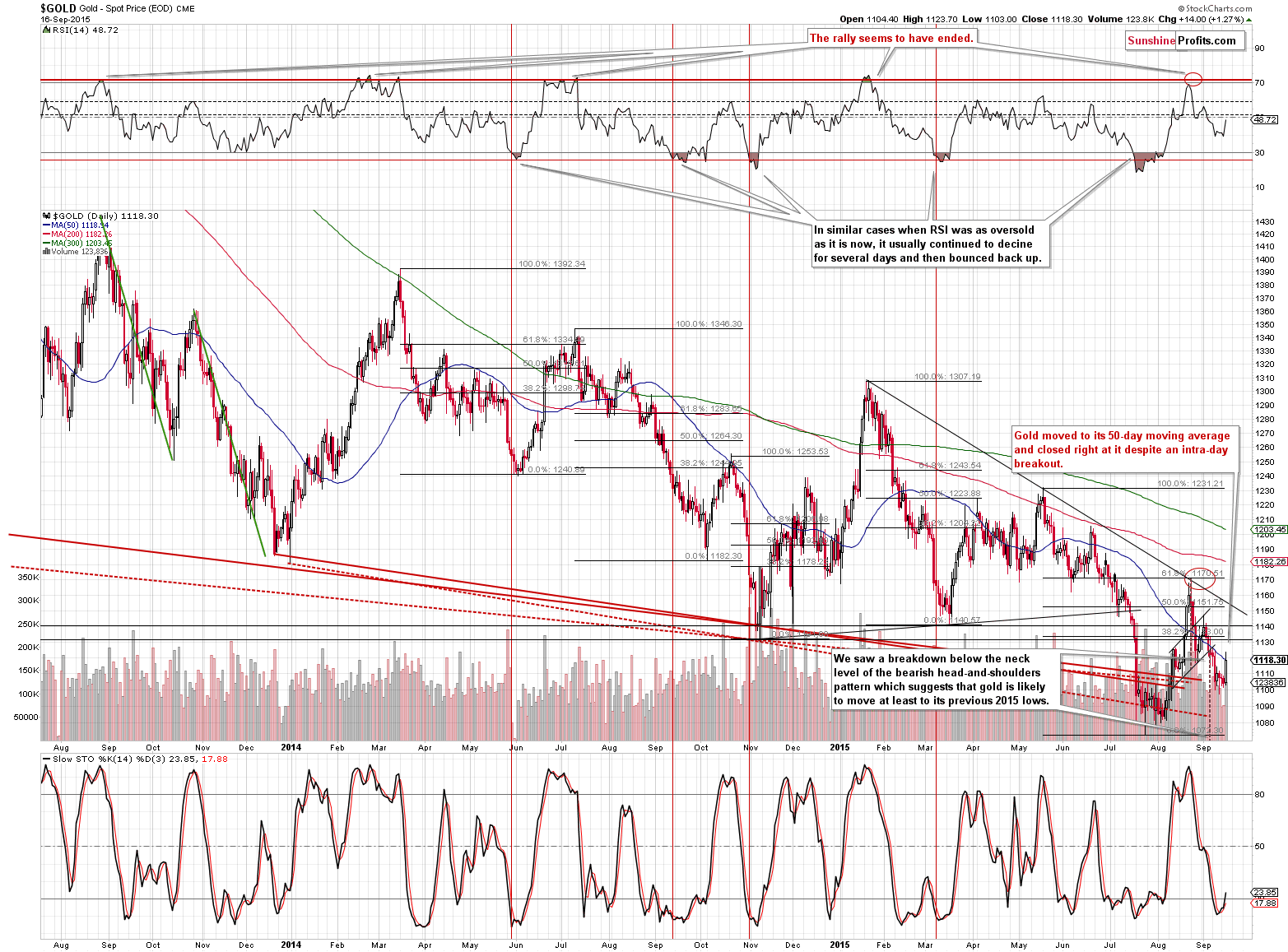The height and width of the screenshot is (952, 1288).
Task: Click the RSI(14) indicator legend icon
Action: 46,30
